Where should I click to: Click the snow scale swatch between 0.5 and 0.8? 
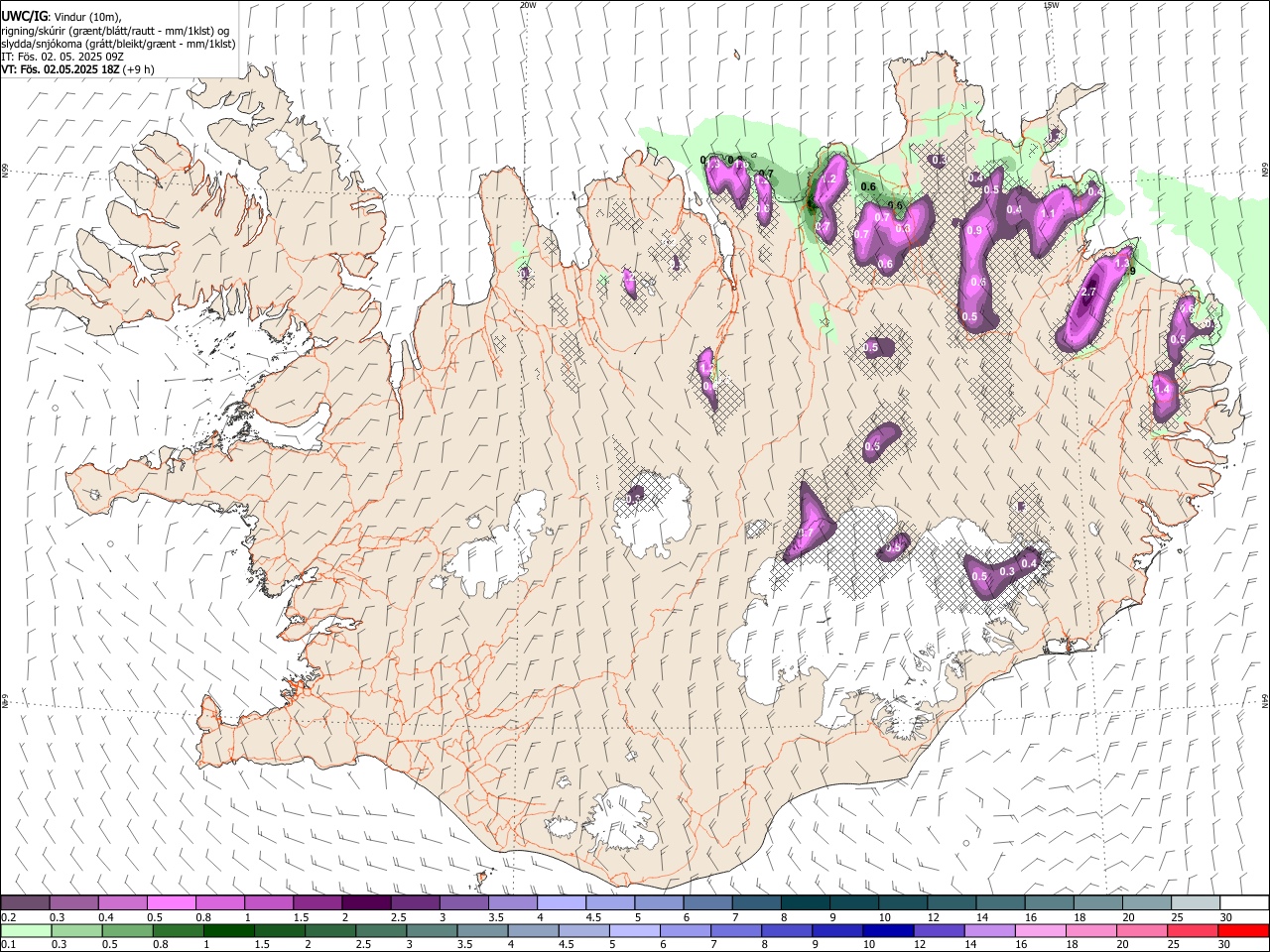click(x=171, y=902)
